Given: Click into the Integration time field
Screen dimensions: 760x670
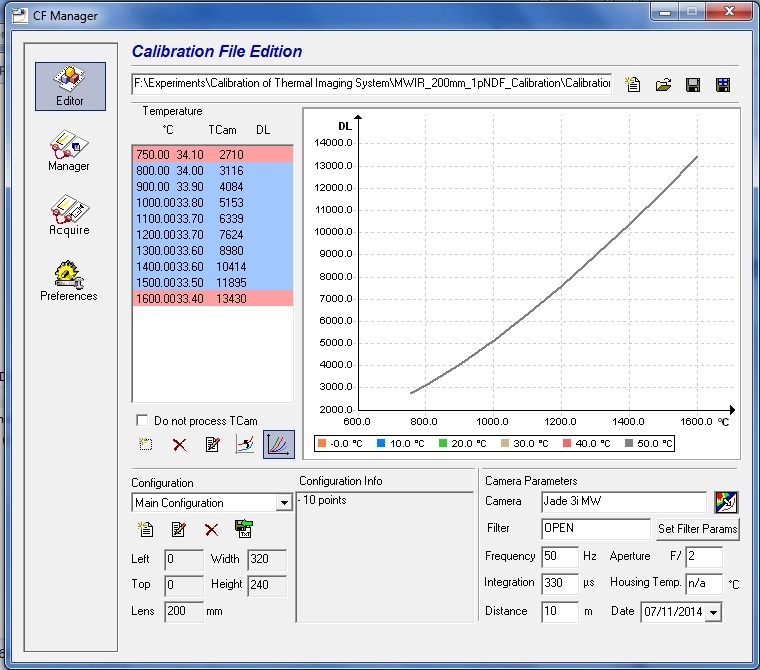Looking at the screenshot, I should tap(560, 582).
